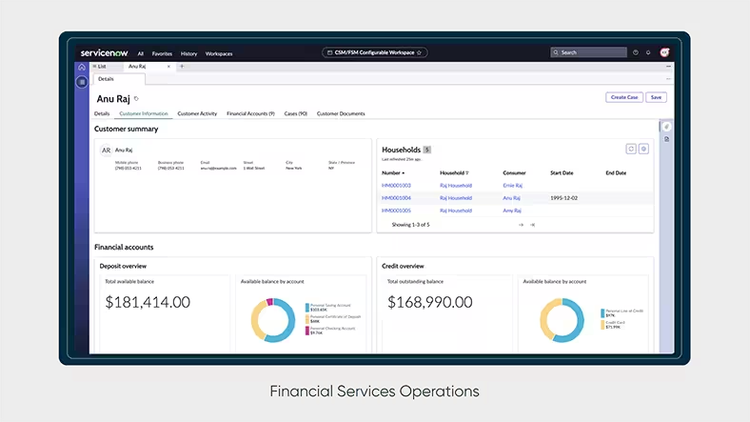Click the yellow Certificate of Deposit legend swatch

point(307,319)
